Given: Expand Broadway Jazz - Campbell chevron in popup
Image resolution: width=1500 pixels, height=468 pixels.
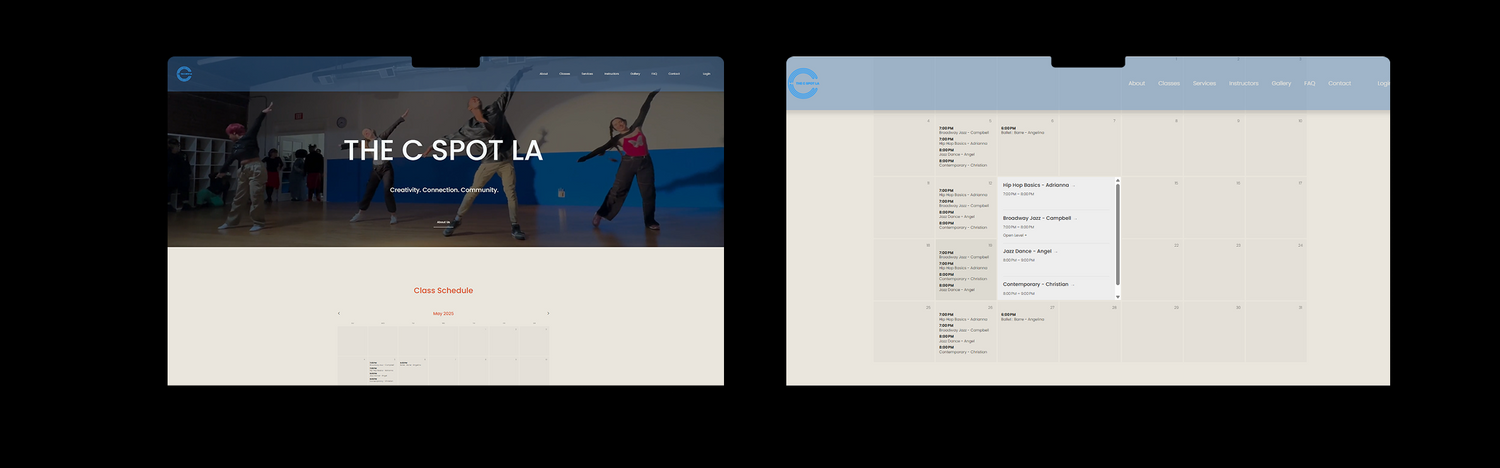Looking at the screenshot, I should (1076, 219).
